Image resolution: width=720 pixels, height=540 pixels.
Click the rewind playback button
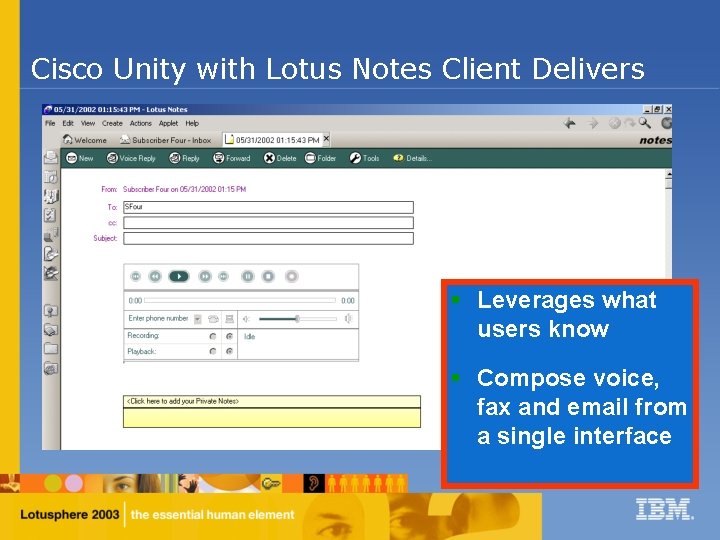tap(155, 276)
